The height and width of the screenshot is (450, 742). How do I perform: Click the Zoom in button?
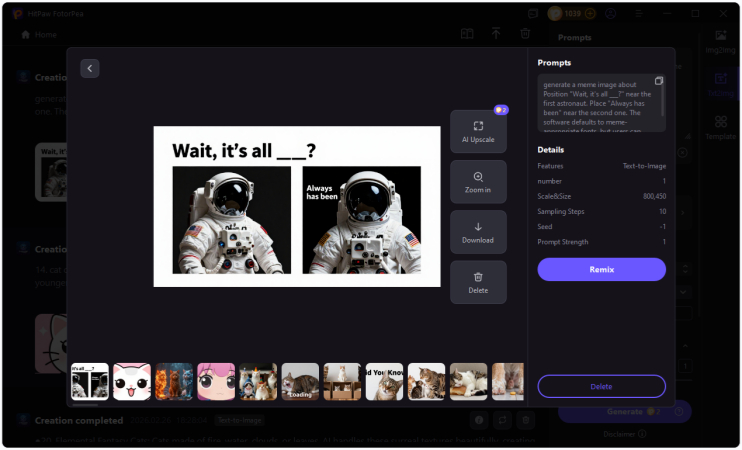coord(478,182)
